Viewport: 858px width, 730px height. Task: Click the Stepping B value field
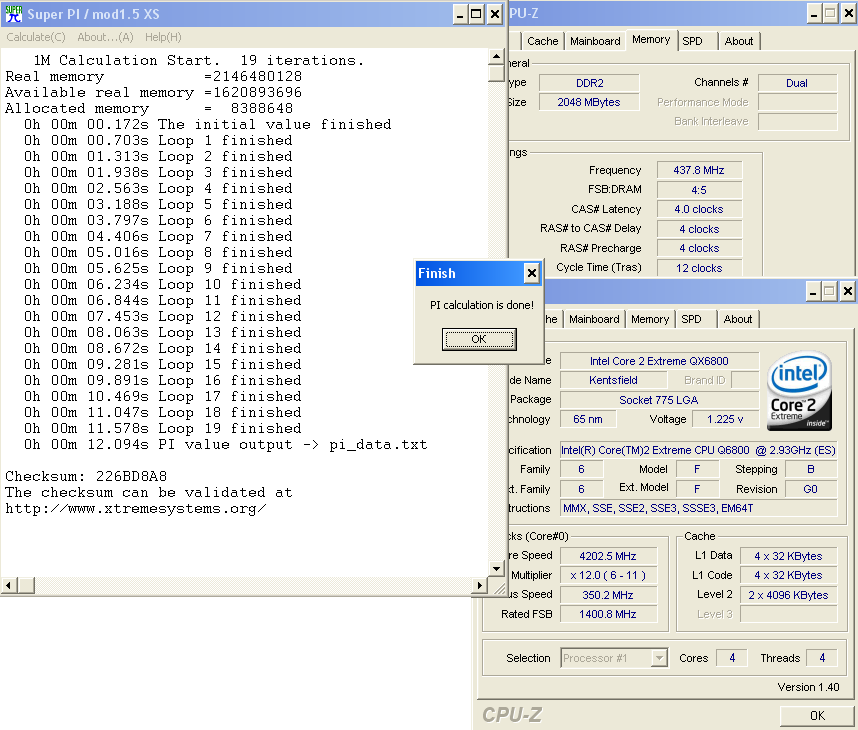point(811,470)
